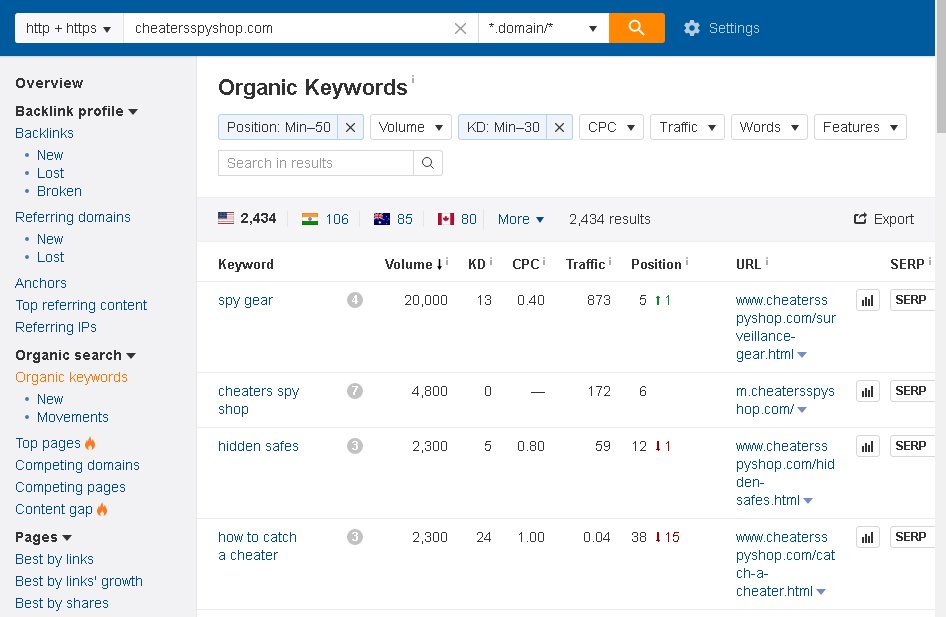Image resolution: width=946 pixels, height=617 pixels.
Task: Remove the KD: Min–30 filter
Action: pos(559,127)
